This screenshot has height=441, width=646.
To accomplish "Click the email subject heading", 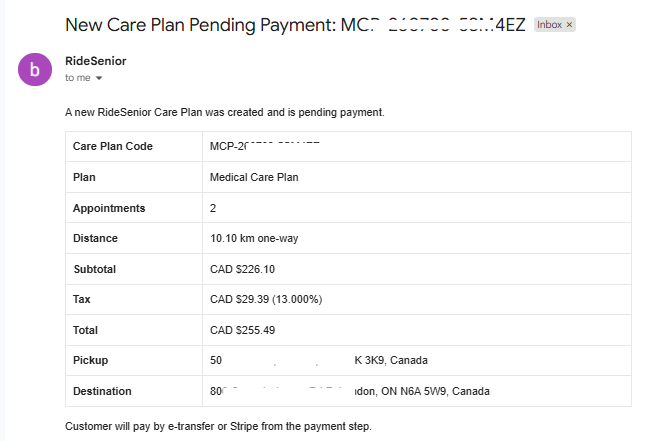I will [295, 25].
